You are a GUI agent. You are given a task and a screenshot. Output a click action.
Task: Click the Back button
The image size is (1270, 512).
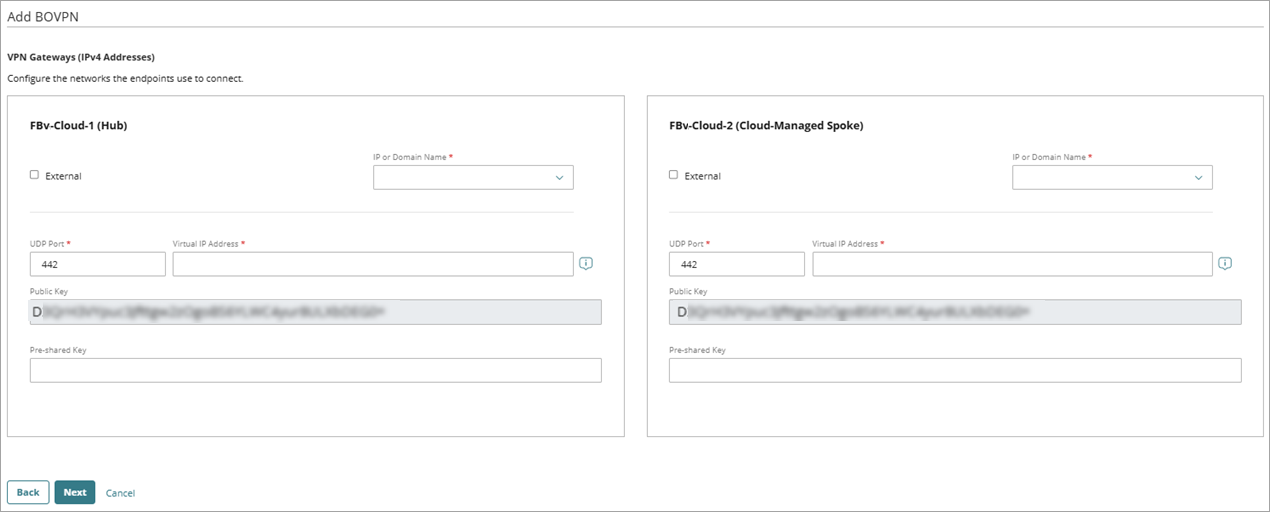pos(28,492)
